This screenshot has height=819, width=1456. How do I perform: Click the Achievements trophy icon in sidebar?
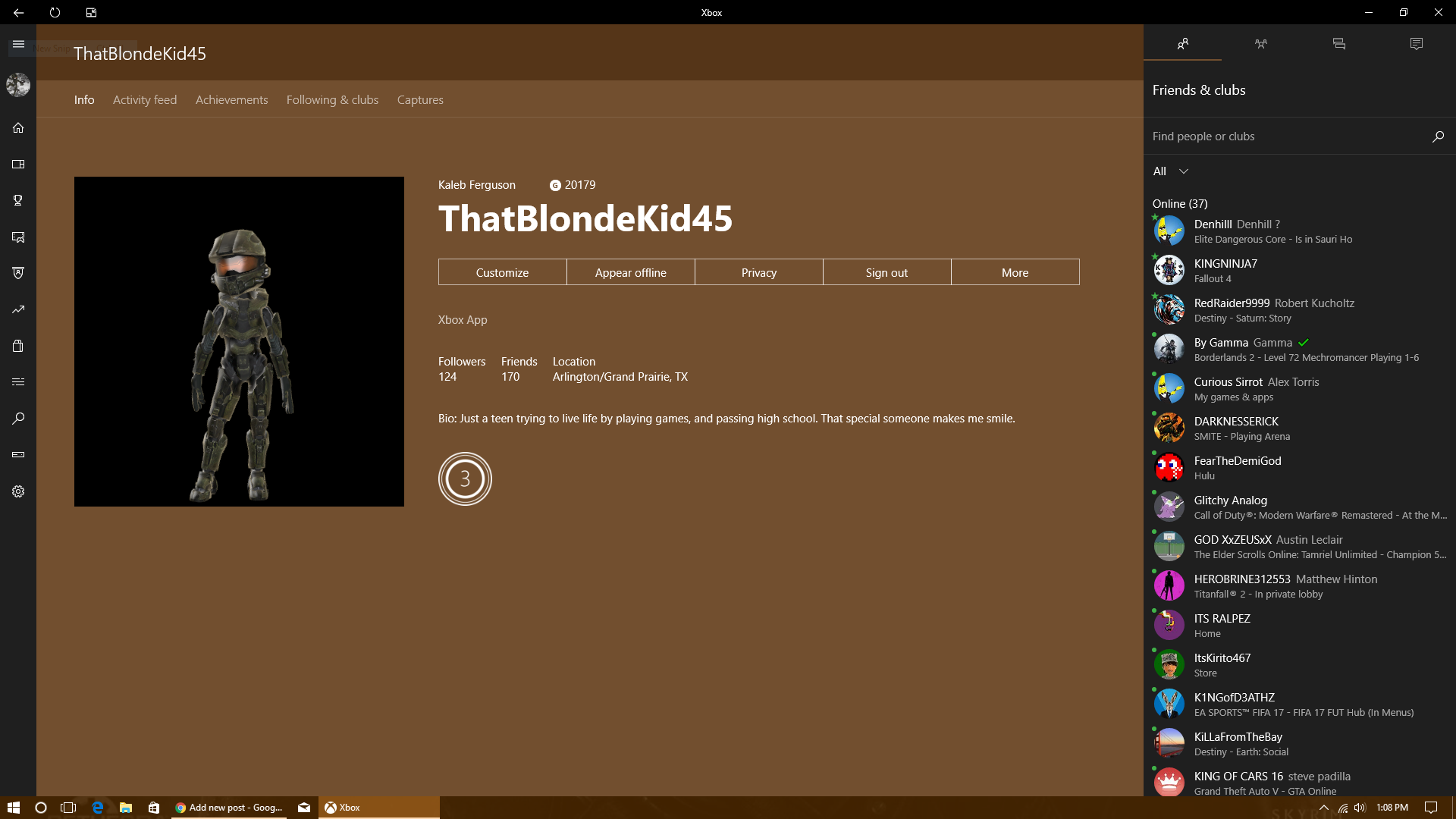pos(18,200)
